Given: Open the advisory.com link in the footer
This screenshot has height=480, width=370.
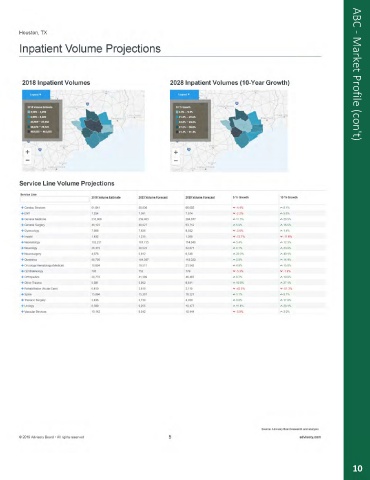Looking at the screenshot, I should click(310, 437).
